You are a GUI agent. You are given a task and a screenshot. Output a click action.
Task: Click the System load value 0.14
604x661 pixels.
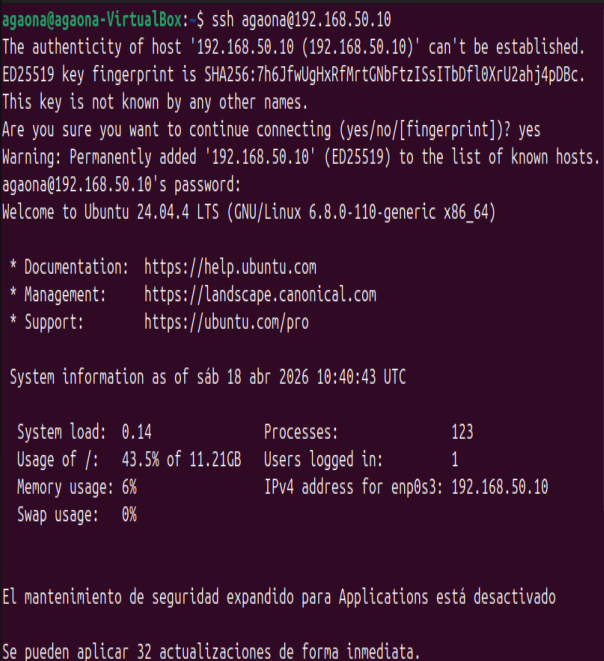click(x=136, y=433)
